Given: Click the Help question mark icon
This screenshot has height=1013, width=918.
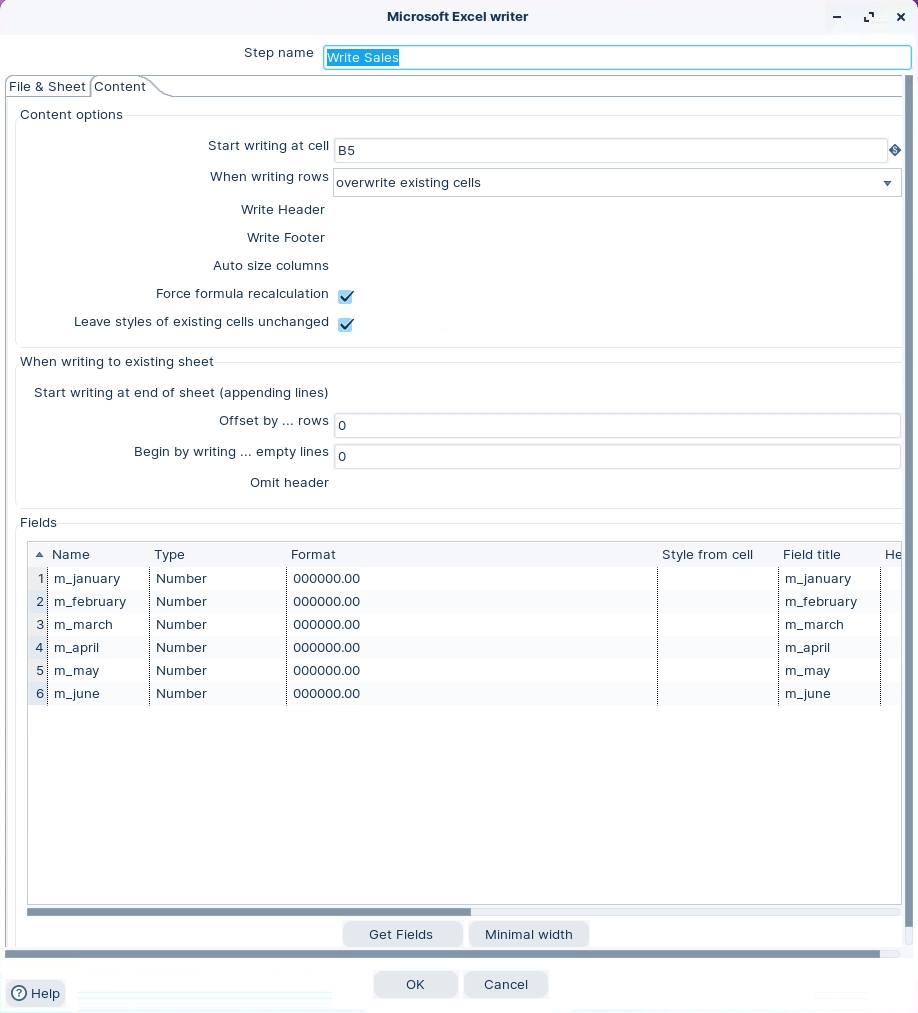Looking at the screenshot, I should pos(19,993).
